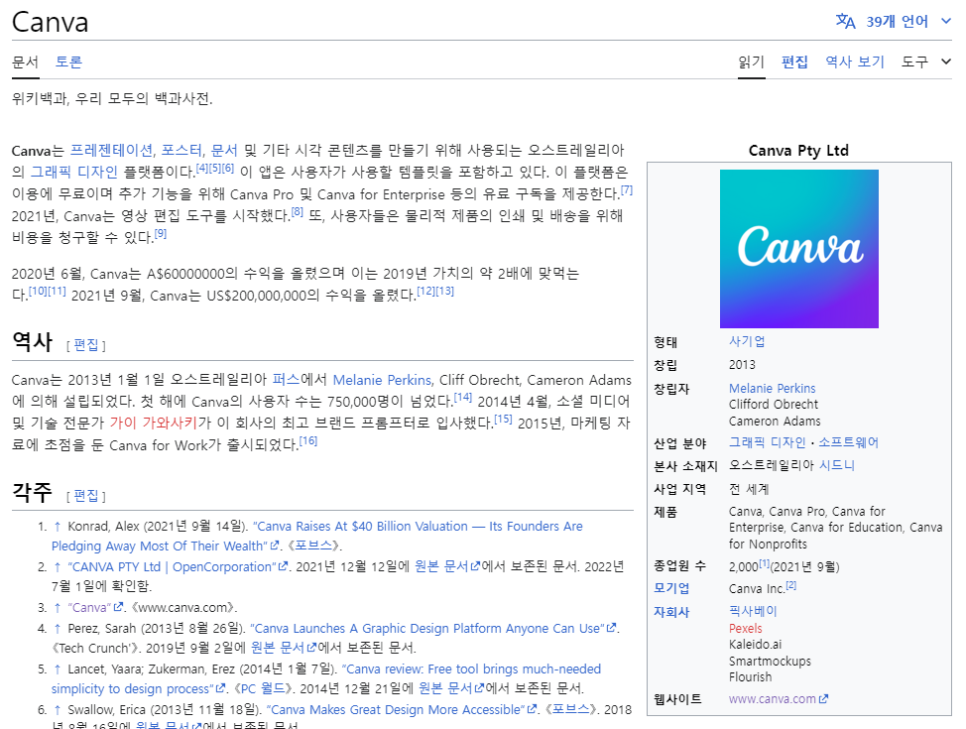Open 원본 문서 archive link in reference 4
Image resolution: width=966 pixels, height=729 pixels.
278,648
